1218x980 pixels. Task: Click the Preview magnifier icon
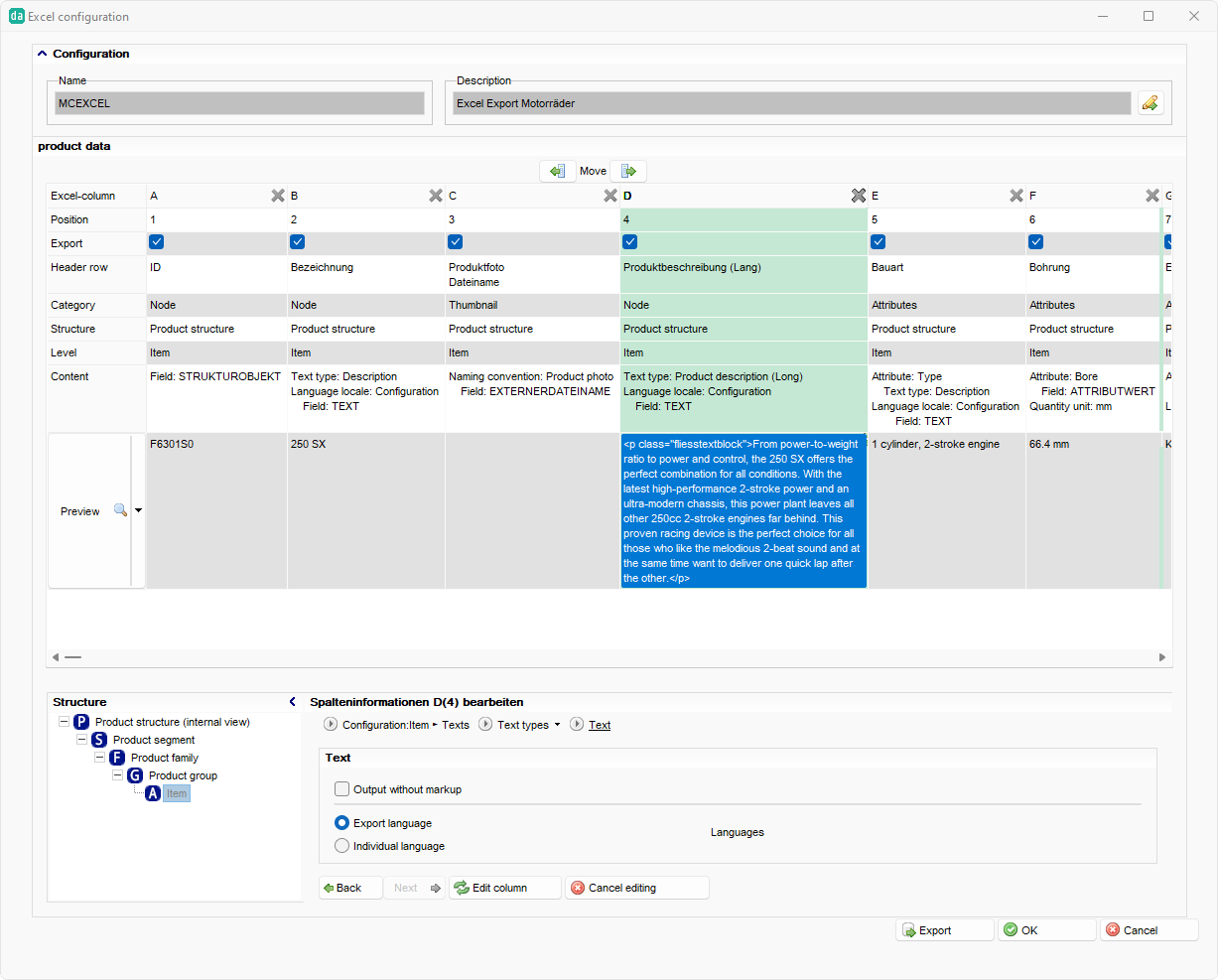coord(120,510)
